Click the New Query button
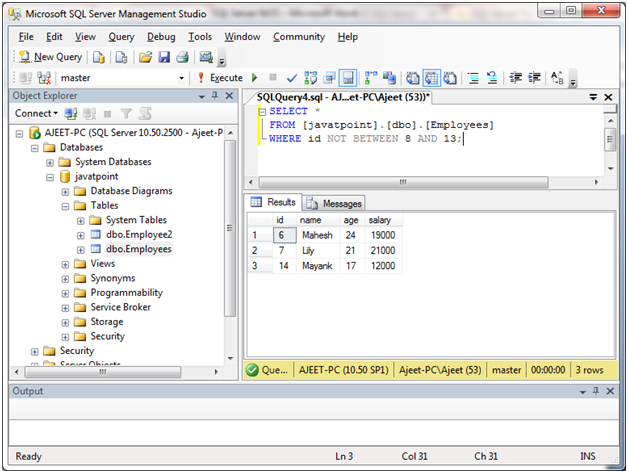Viewport: 628px width, 473px height. [50, 57]
